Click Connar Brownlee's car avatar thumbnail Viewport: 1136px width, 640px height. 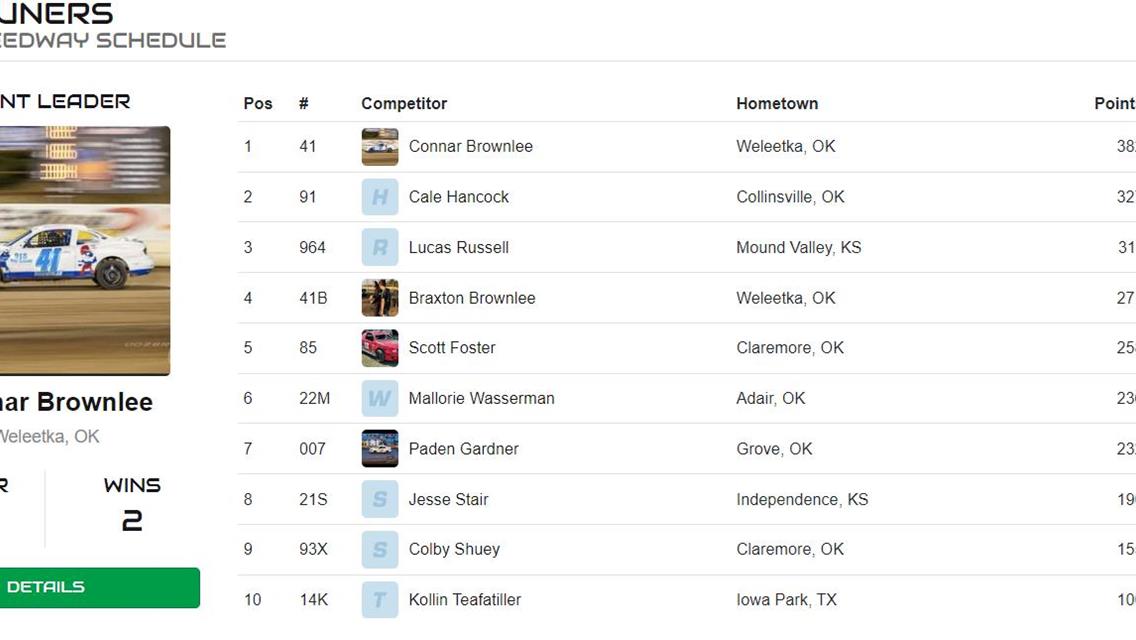[x=380, y=147]
